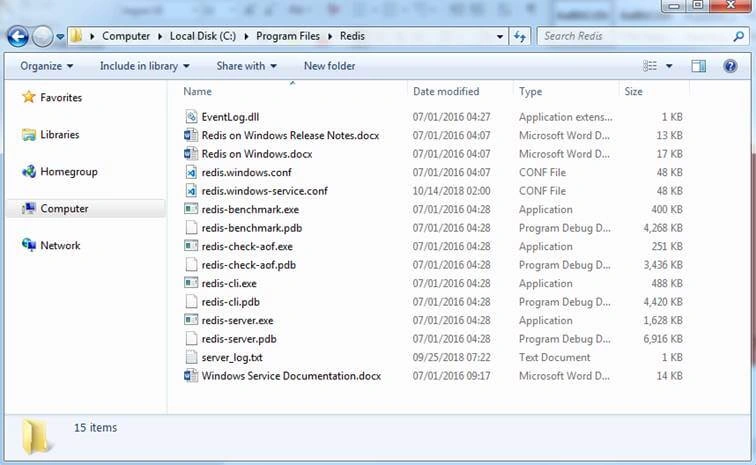756x465 pixels.
Task: Click the large folder icon in details pane
Action: click(x=36, y=436)
